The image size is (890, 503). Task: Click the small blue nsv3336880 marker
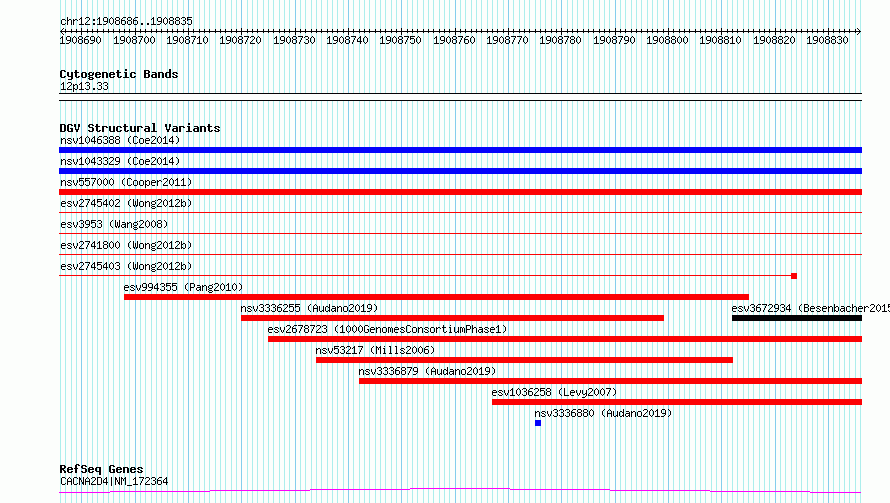pyautogui.click(x=538, y=423)
